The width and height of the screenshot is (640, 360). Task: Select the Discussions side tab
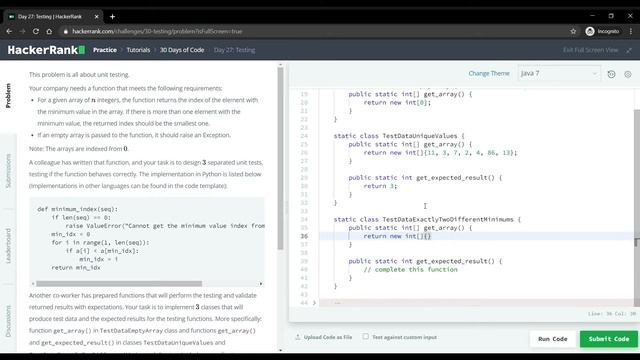[x=8, y=321]
